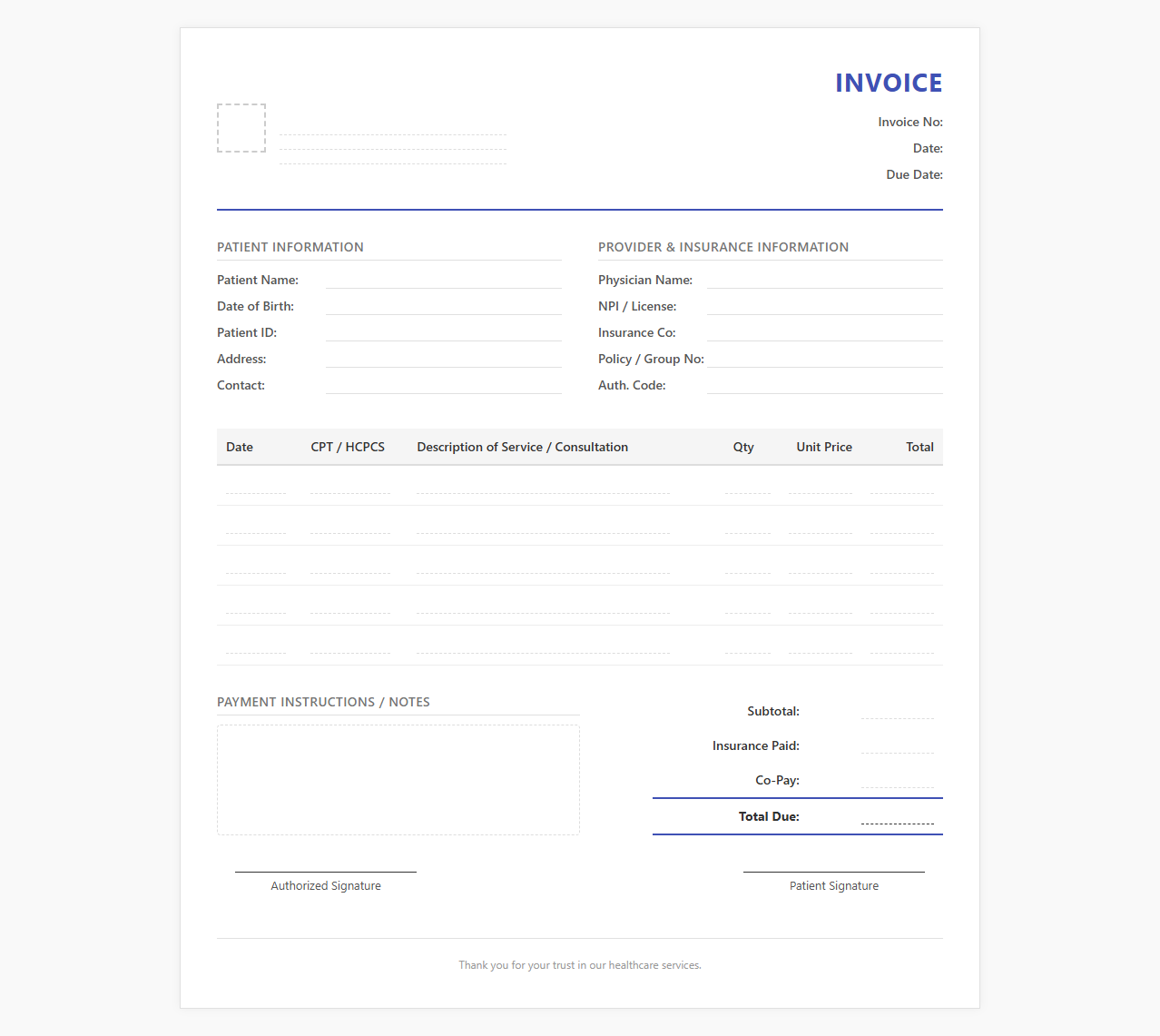This screenshot has height=1036, width=1160.
Task: Click the 'Unit Price' column header
Action: (824, 447)
